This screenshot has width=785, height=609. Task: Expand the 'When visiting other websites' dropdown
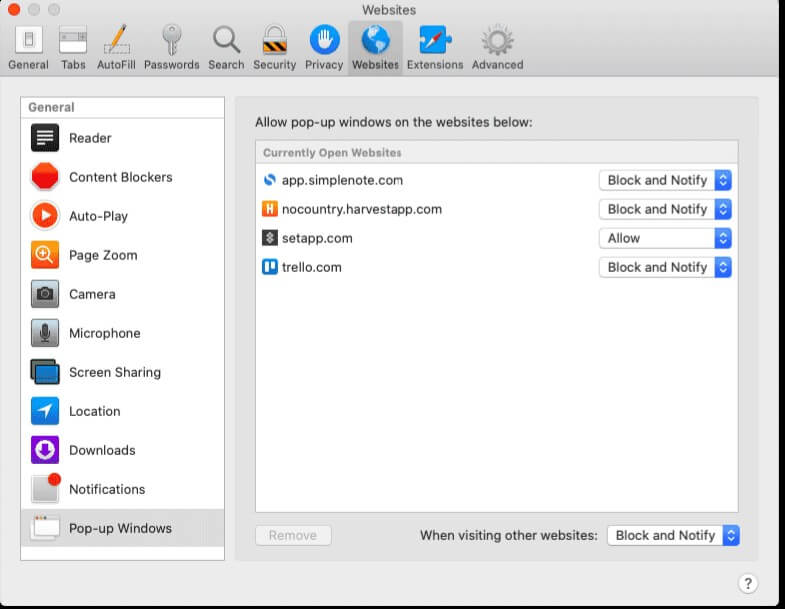click(673, 535)
